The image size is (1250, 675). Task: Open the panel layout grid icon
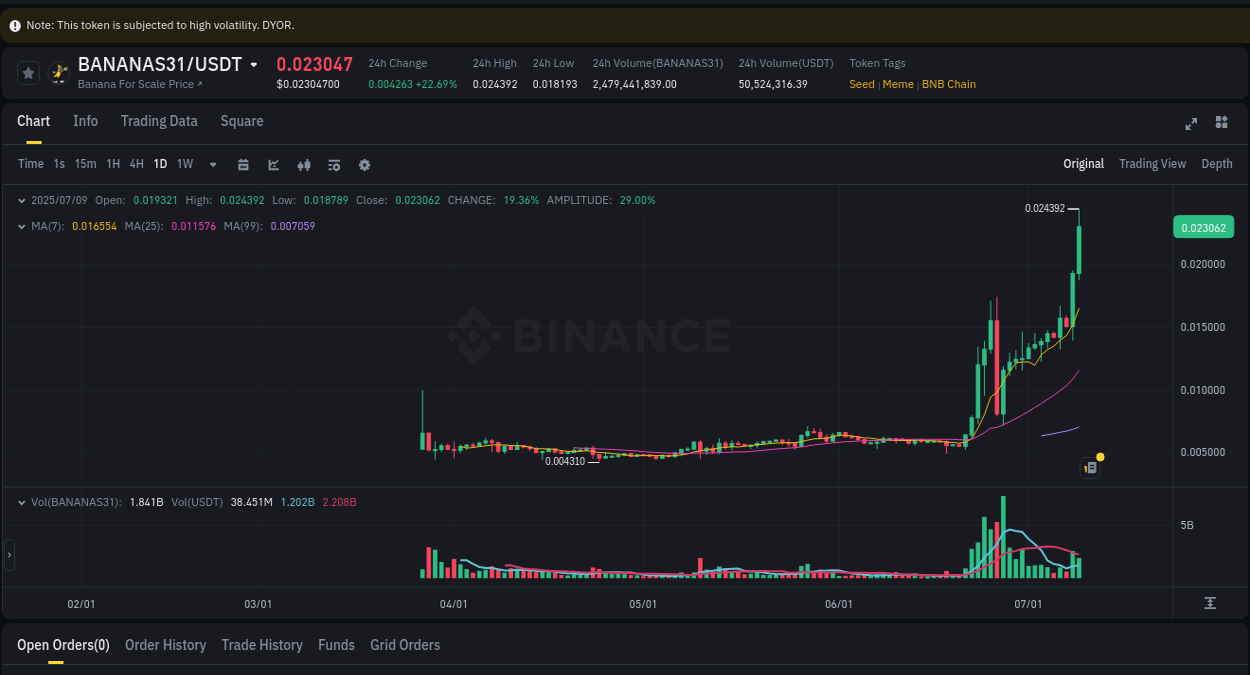click(x=1221, y=124)
